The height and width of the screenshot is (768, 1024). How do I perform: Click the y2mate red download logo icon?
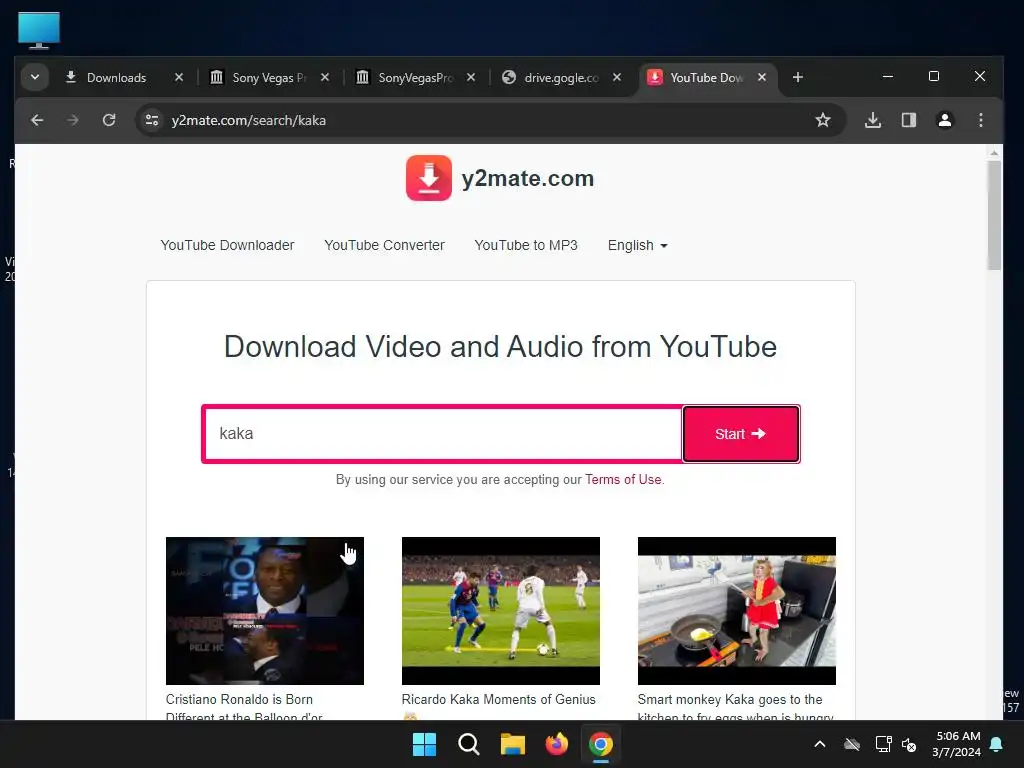pos(428,178)
